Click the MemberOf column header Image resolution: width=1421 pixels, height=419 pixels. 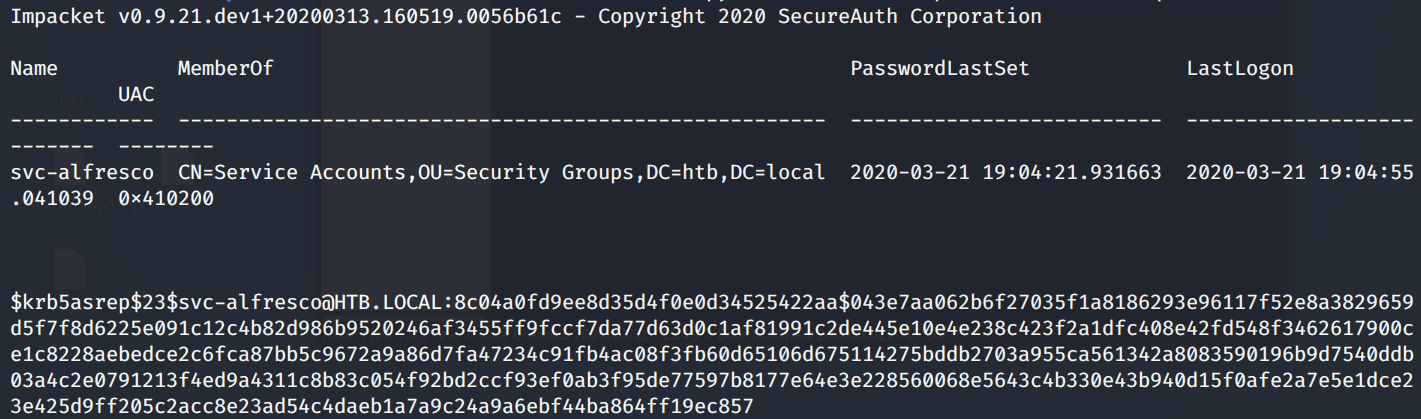coord(225,69)
